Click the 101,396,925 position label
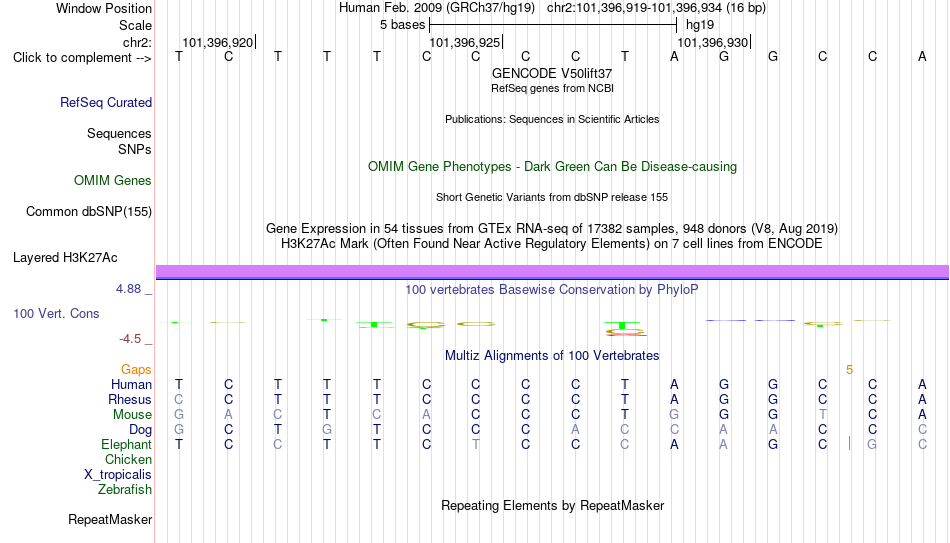 point(465,42)
